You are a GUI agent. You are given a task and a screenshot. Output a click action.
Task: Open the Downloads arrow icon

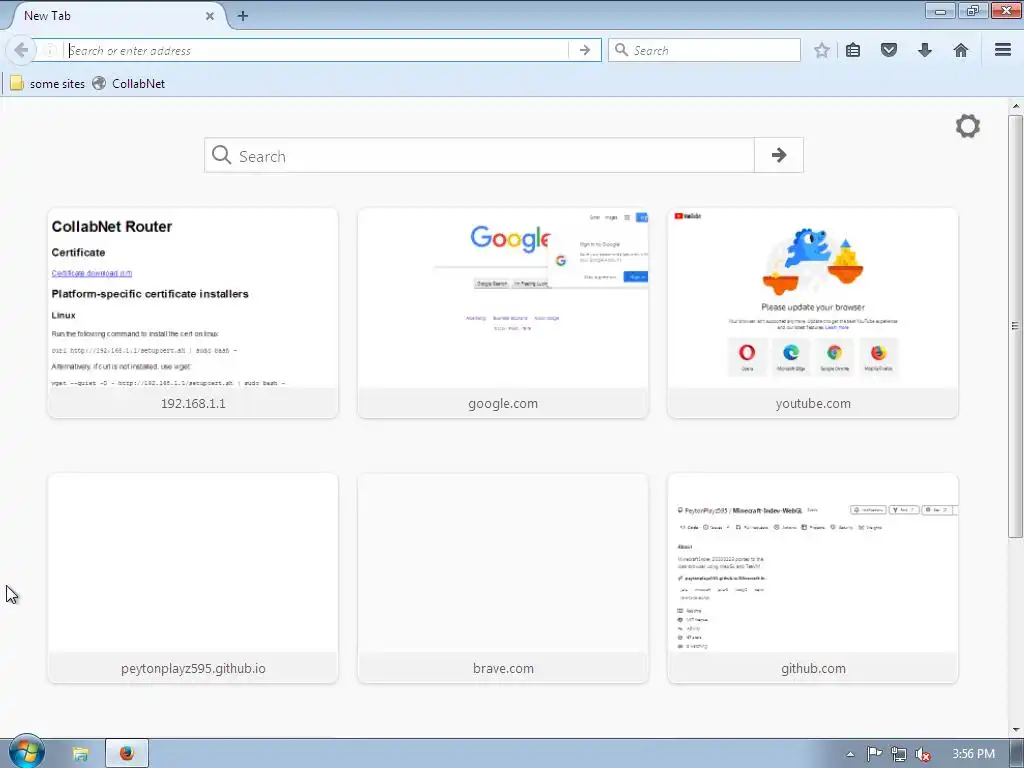(x=925, y=50)
